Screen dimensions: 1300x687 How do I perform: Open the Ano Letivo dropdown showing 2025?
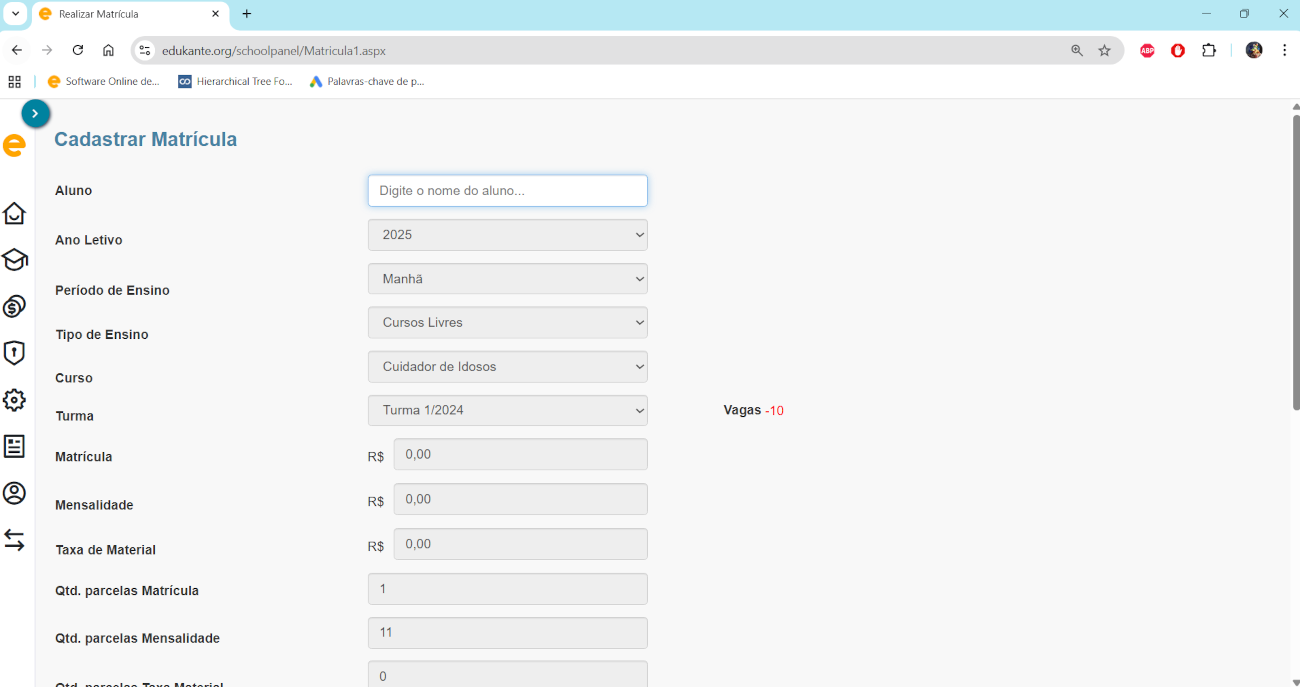[x=507, y=235]
